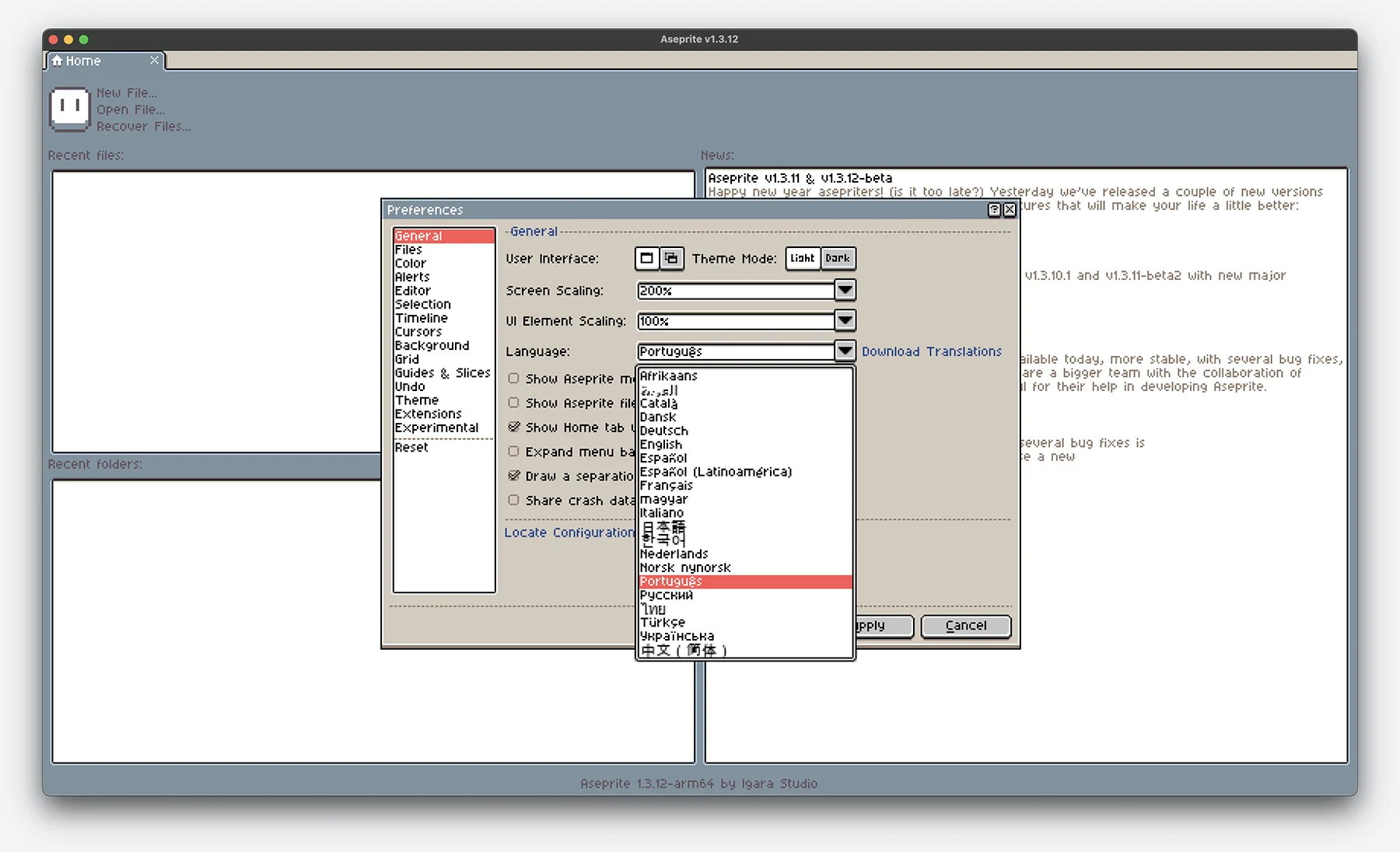Viewport: 1400px width, 852px height.
Task: Choose Chinese simplified 中文 from language list
Action: 745,650
